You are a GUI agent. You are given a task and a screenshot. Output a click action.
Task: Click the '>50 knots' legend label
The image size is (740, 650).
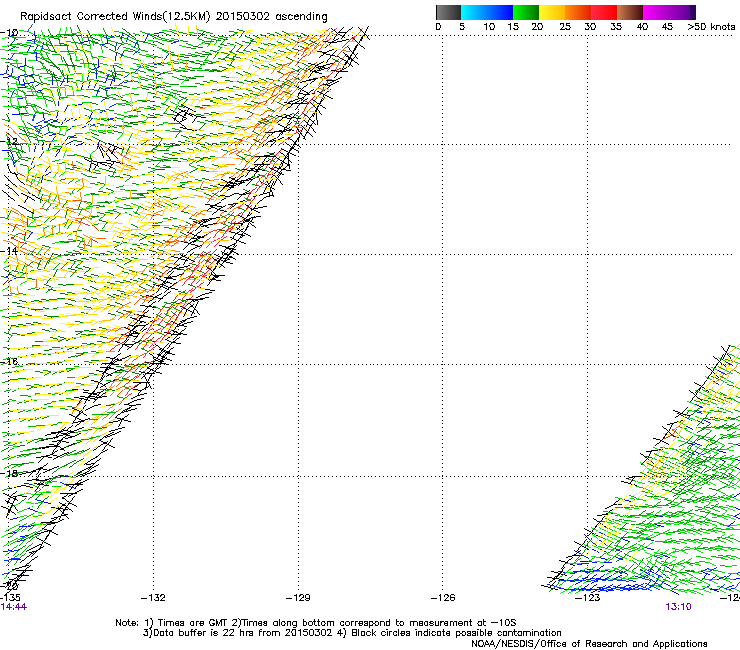pyautogui.click(x=711, y=27)
